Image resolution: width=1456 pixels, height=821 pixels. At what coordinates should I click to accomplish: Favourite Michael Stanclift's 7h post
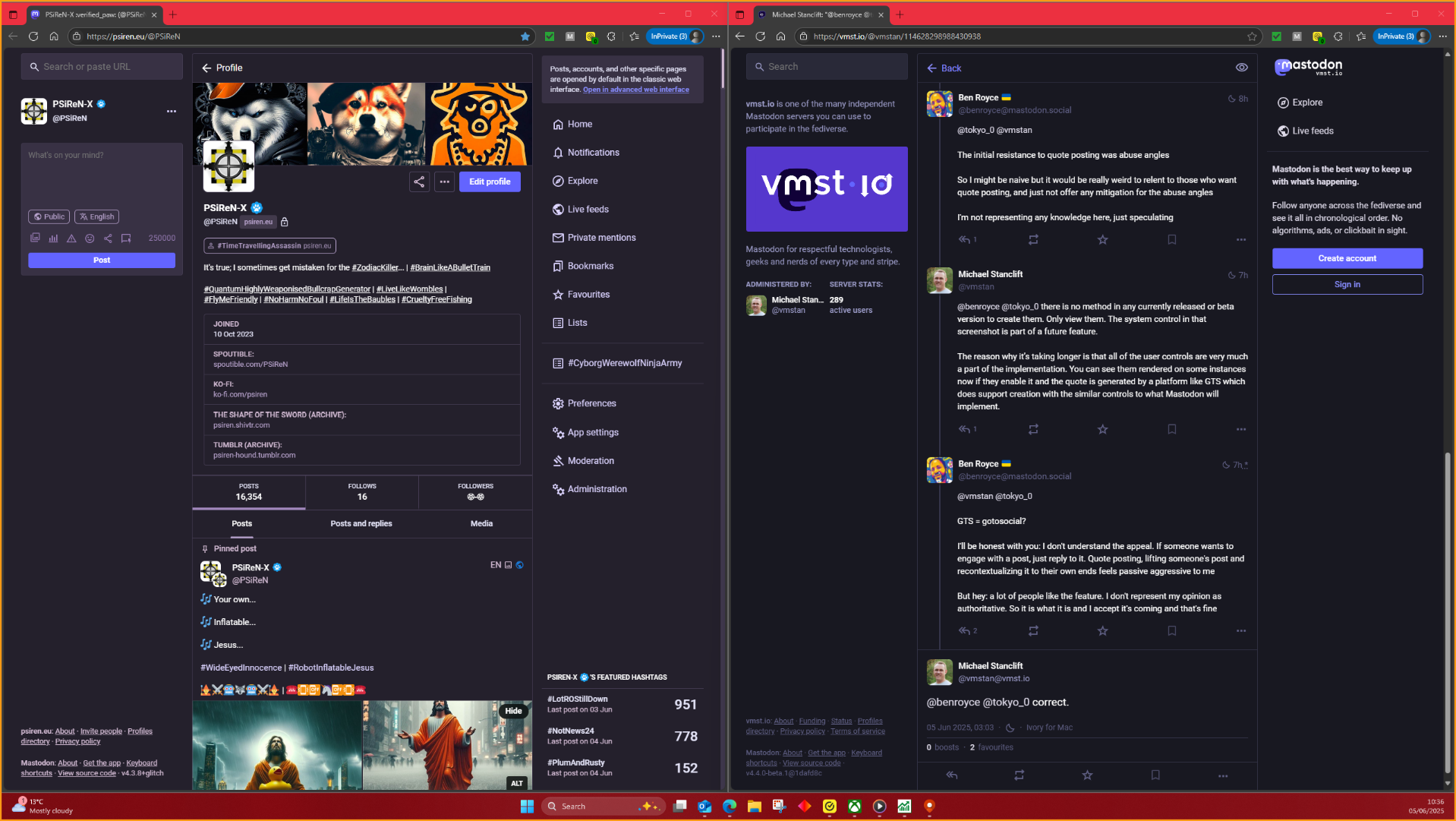pyautogui.click(x=1102, y=430)
